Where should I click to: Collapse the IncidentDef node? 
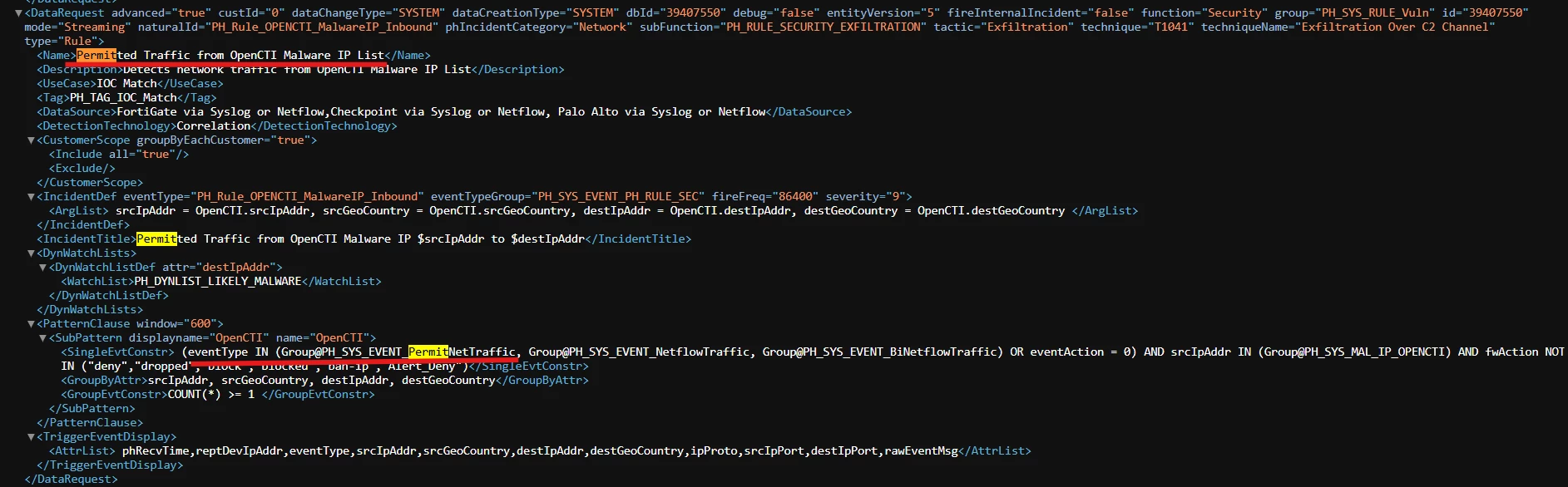click(x=31, y=197)
